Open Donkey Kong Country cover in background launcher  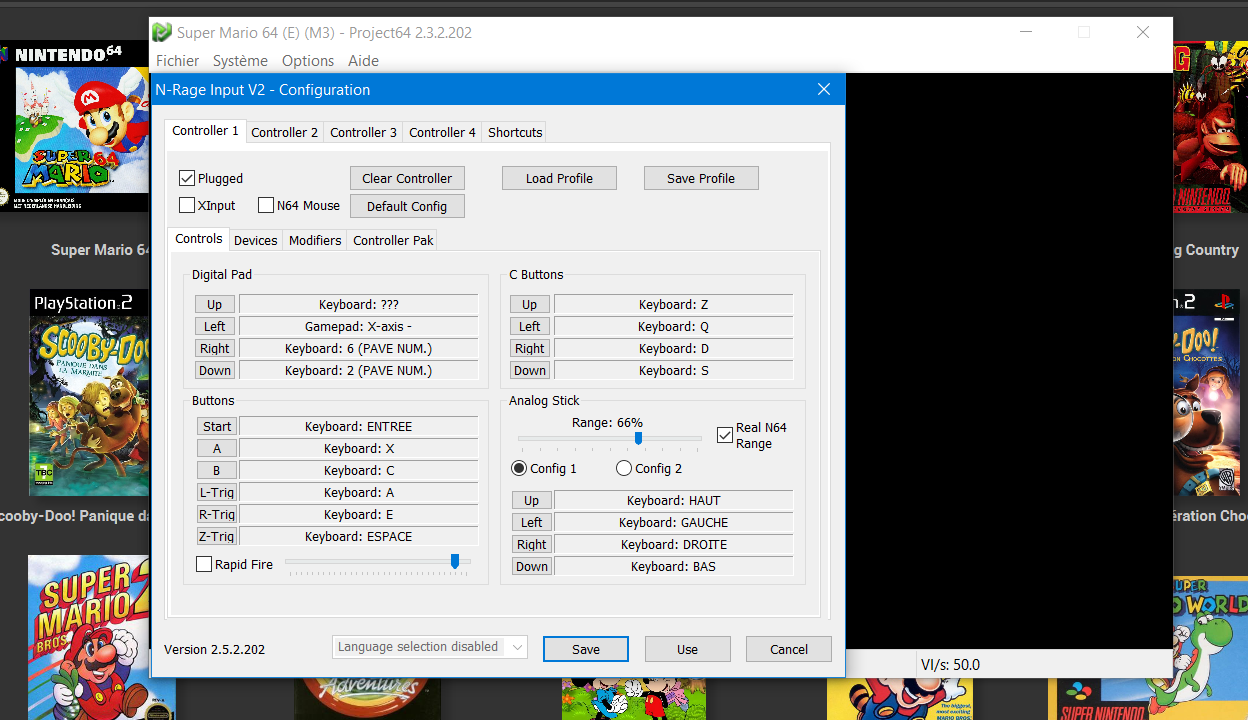coord(1210,127)
